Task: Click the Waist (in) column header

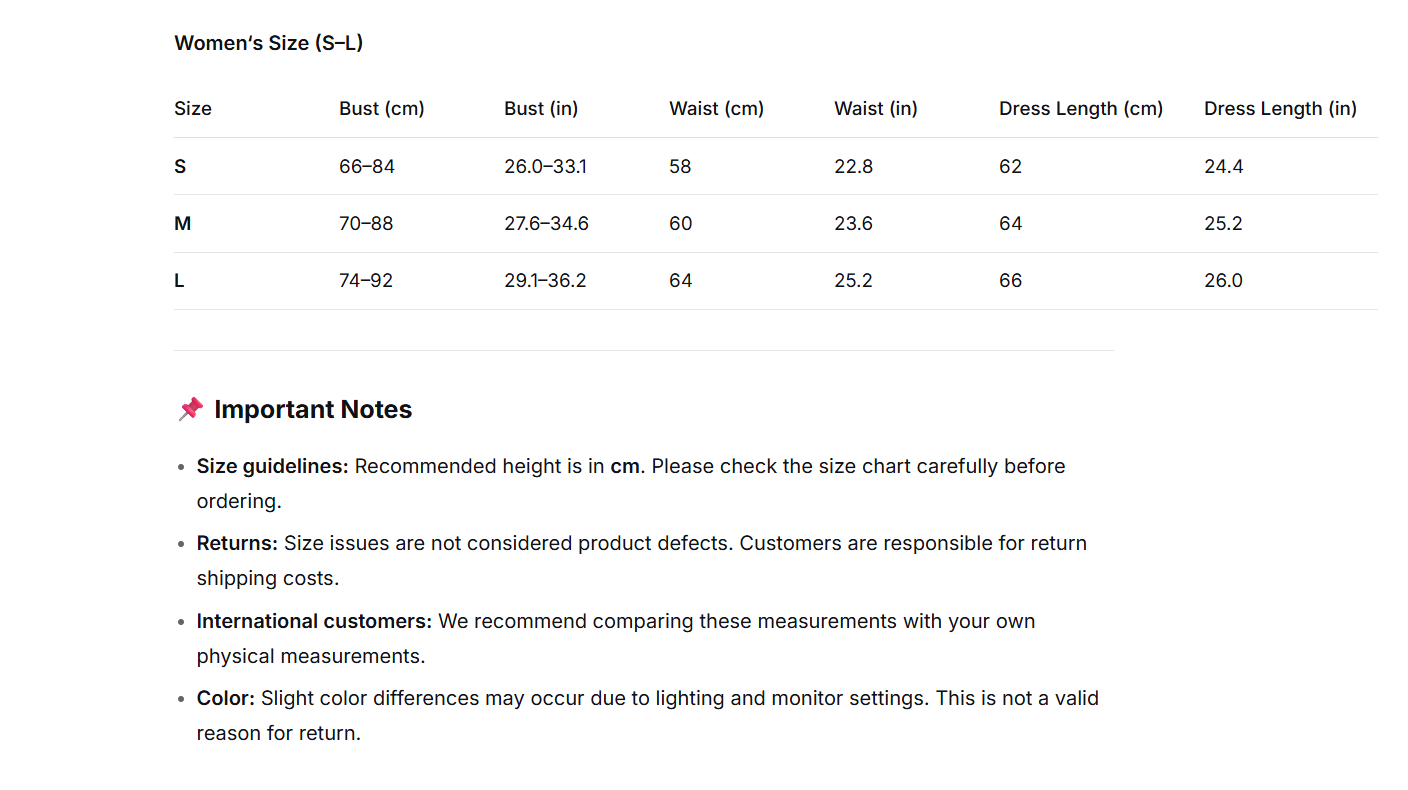Action: 876,108
